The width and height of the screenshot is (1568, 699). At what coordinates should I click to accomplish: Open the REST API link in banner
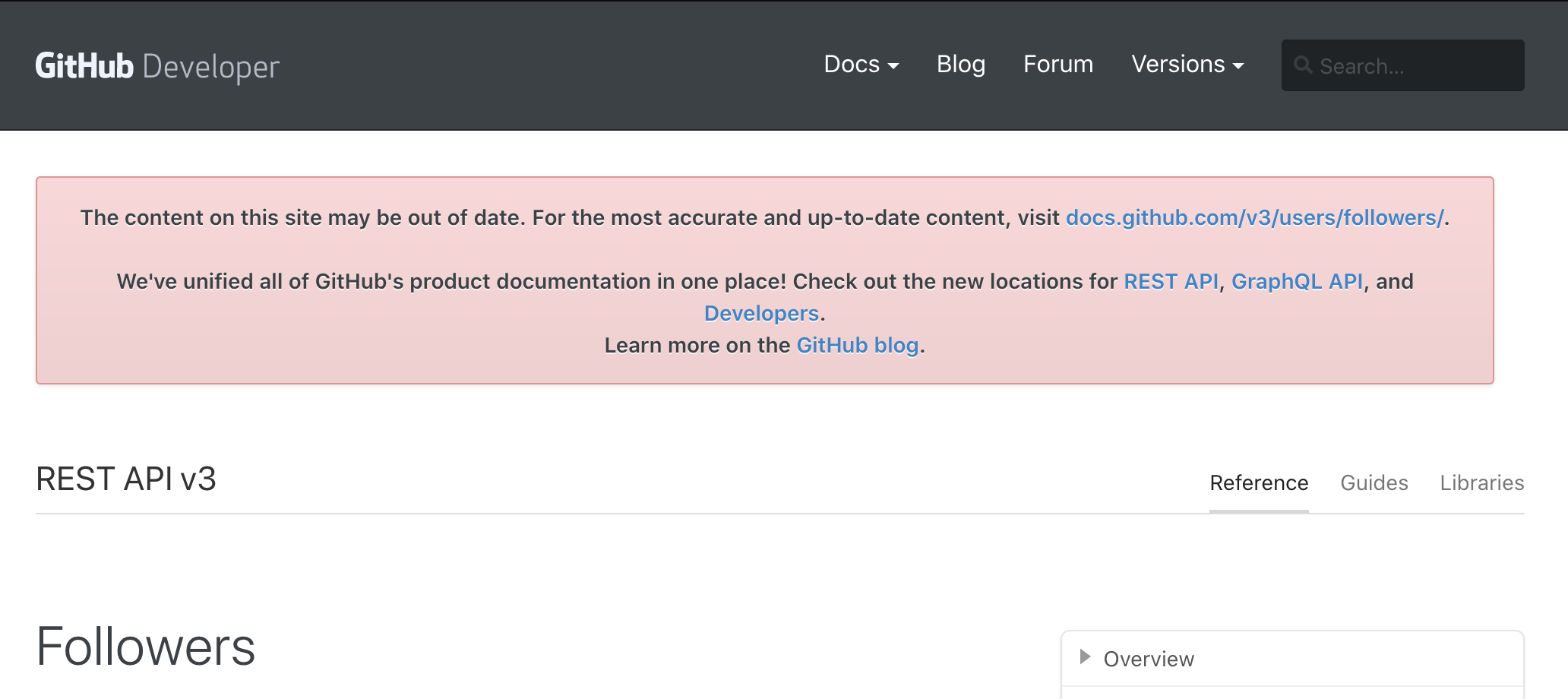[x=1171, y=282]
